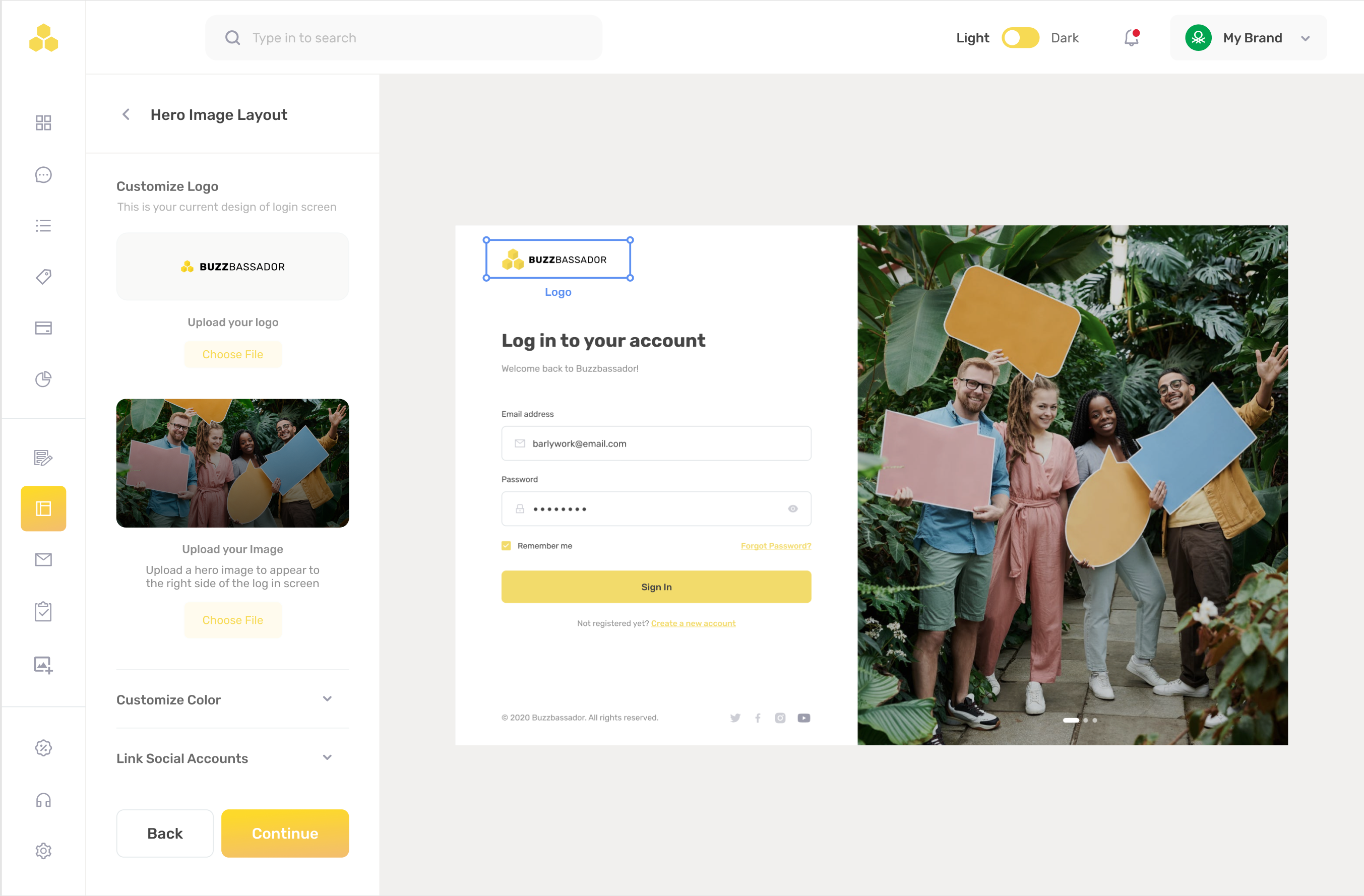Screen dimensions: 1364x896
Task: Open the add image icon in sidebar
Action: 43,665
